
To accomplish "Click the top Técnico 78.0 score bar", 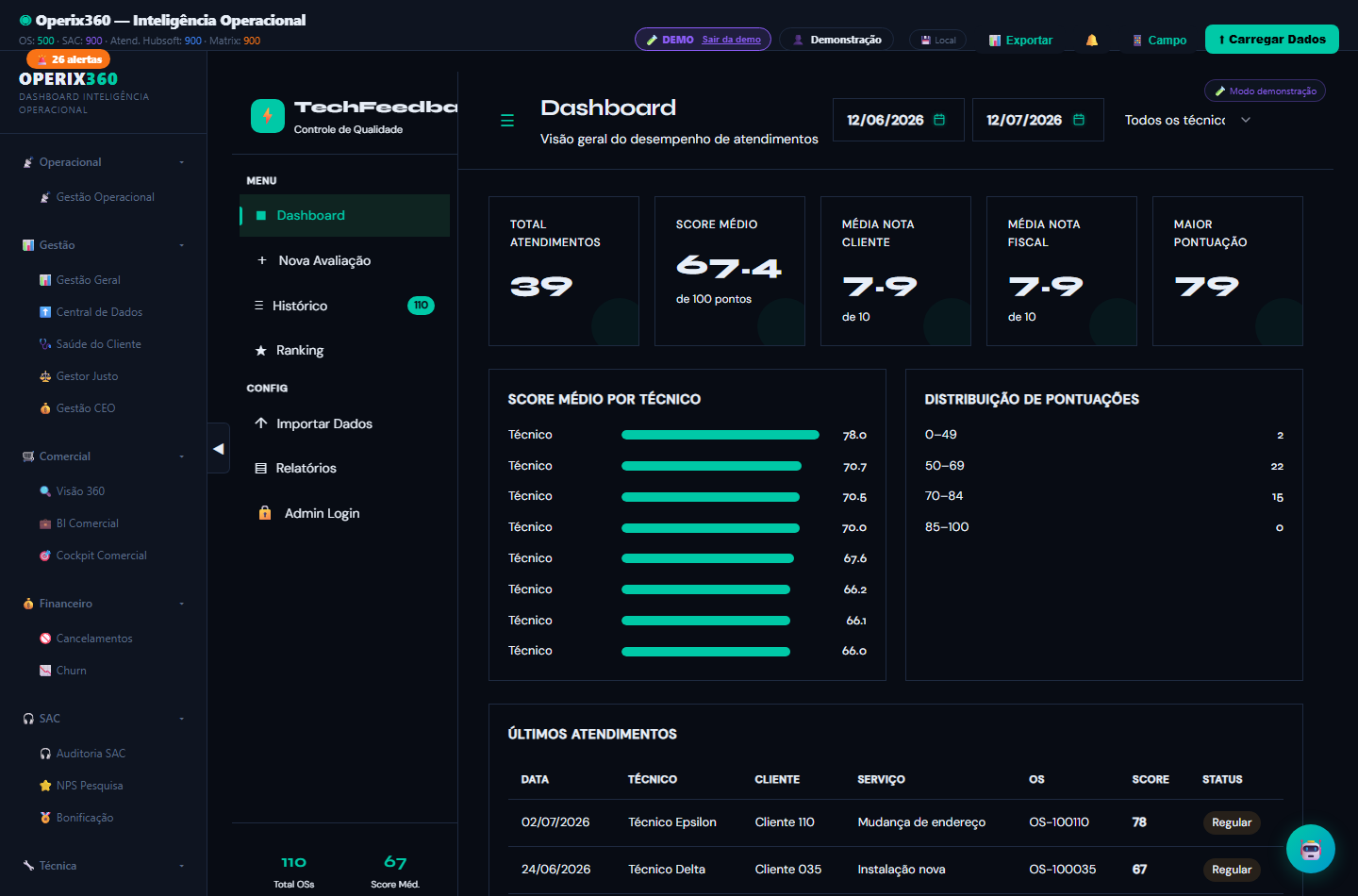I will point(720,435).
